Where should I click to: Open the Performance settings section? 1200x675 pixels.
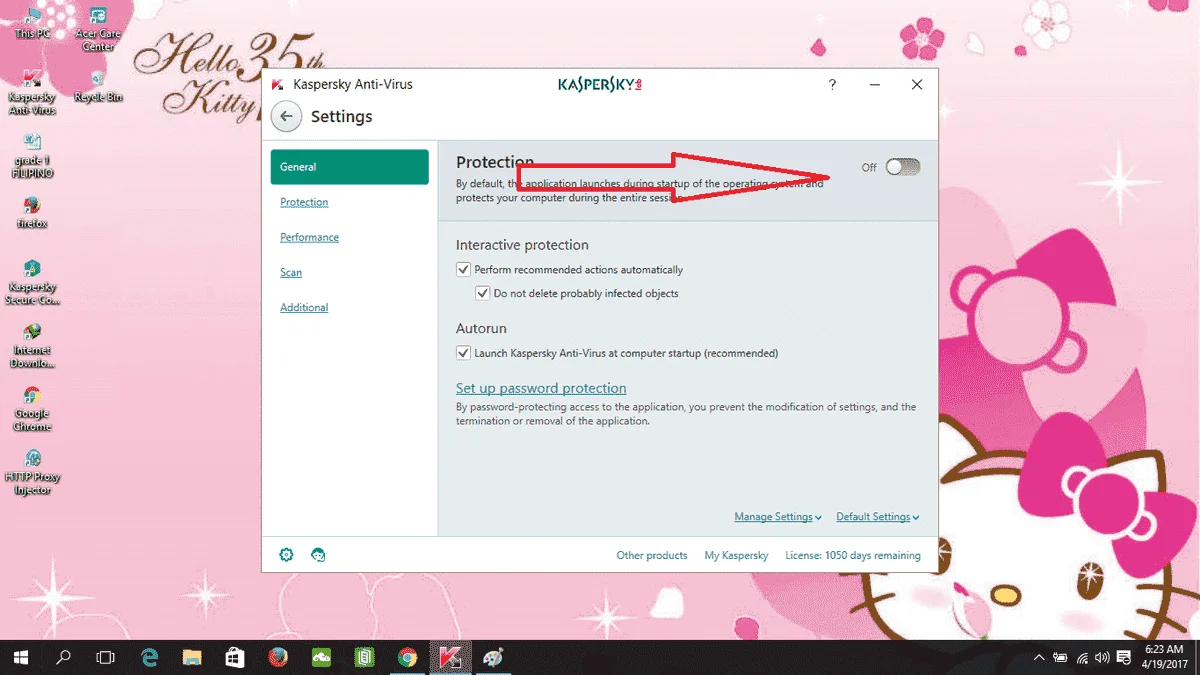pyautogui.click(x=309, y=237)
